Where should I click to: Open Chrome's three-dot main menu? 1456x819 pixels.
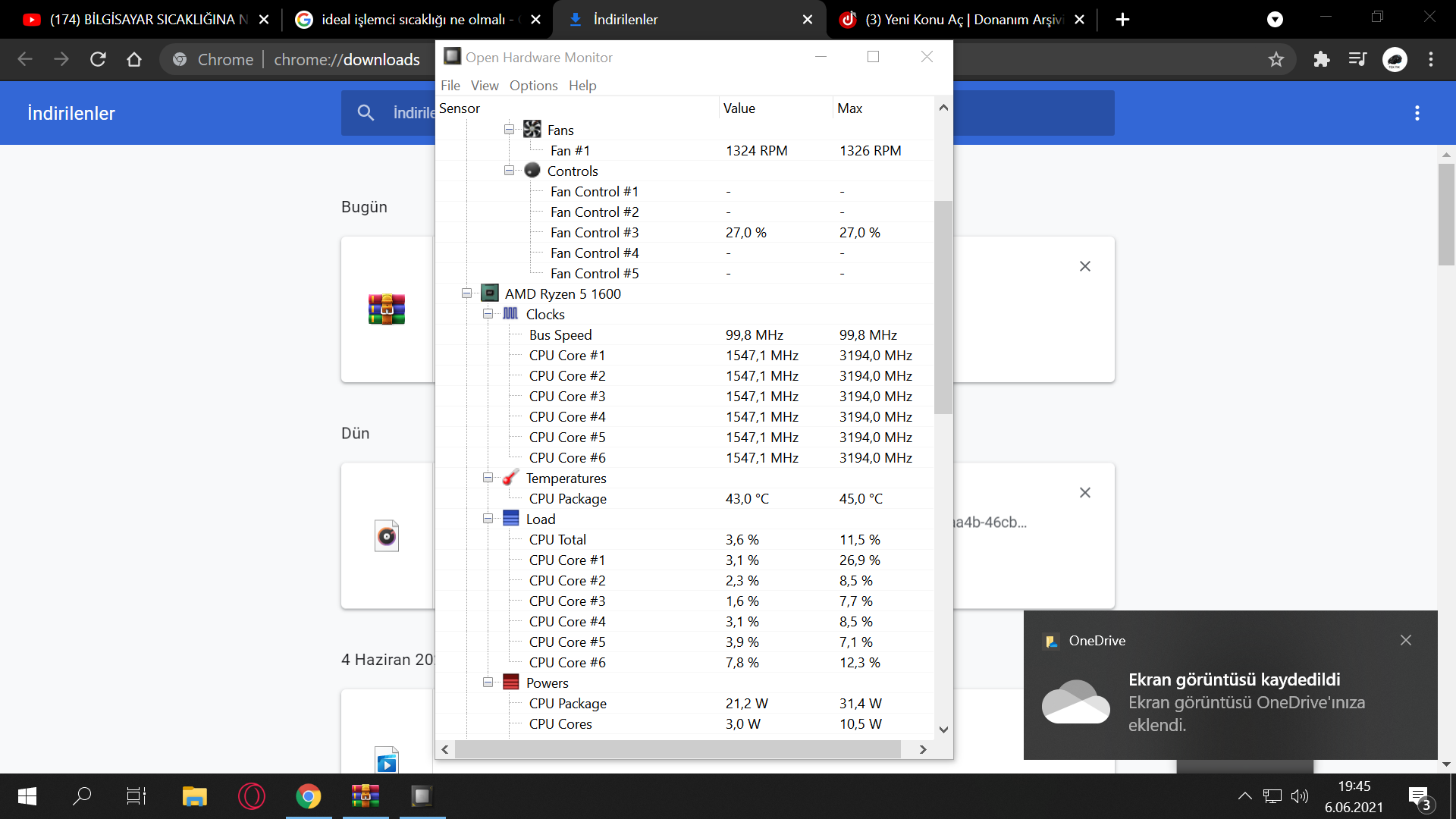[1431, 59]
